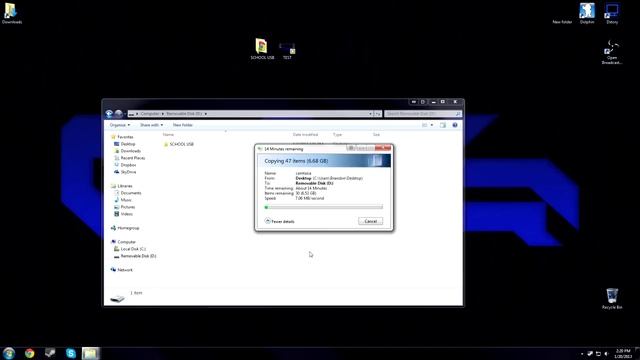Sort files by Type column header

pyautogui.click(x=337, y=134)
